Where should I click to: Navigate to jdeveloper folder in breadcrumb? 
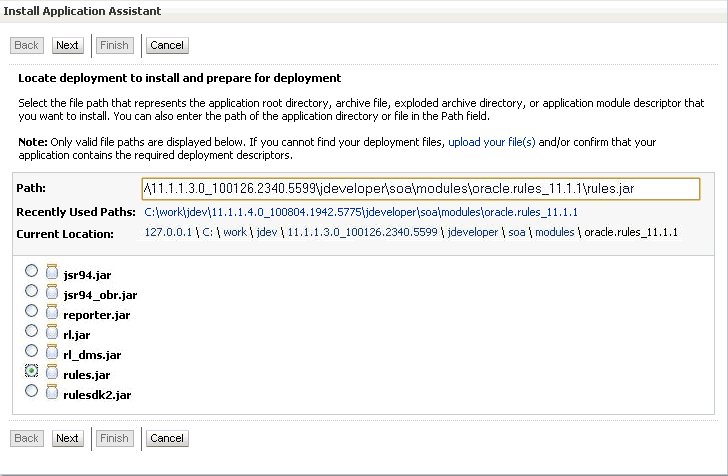(473, 232)
